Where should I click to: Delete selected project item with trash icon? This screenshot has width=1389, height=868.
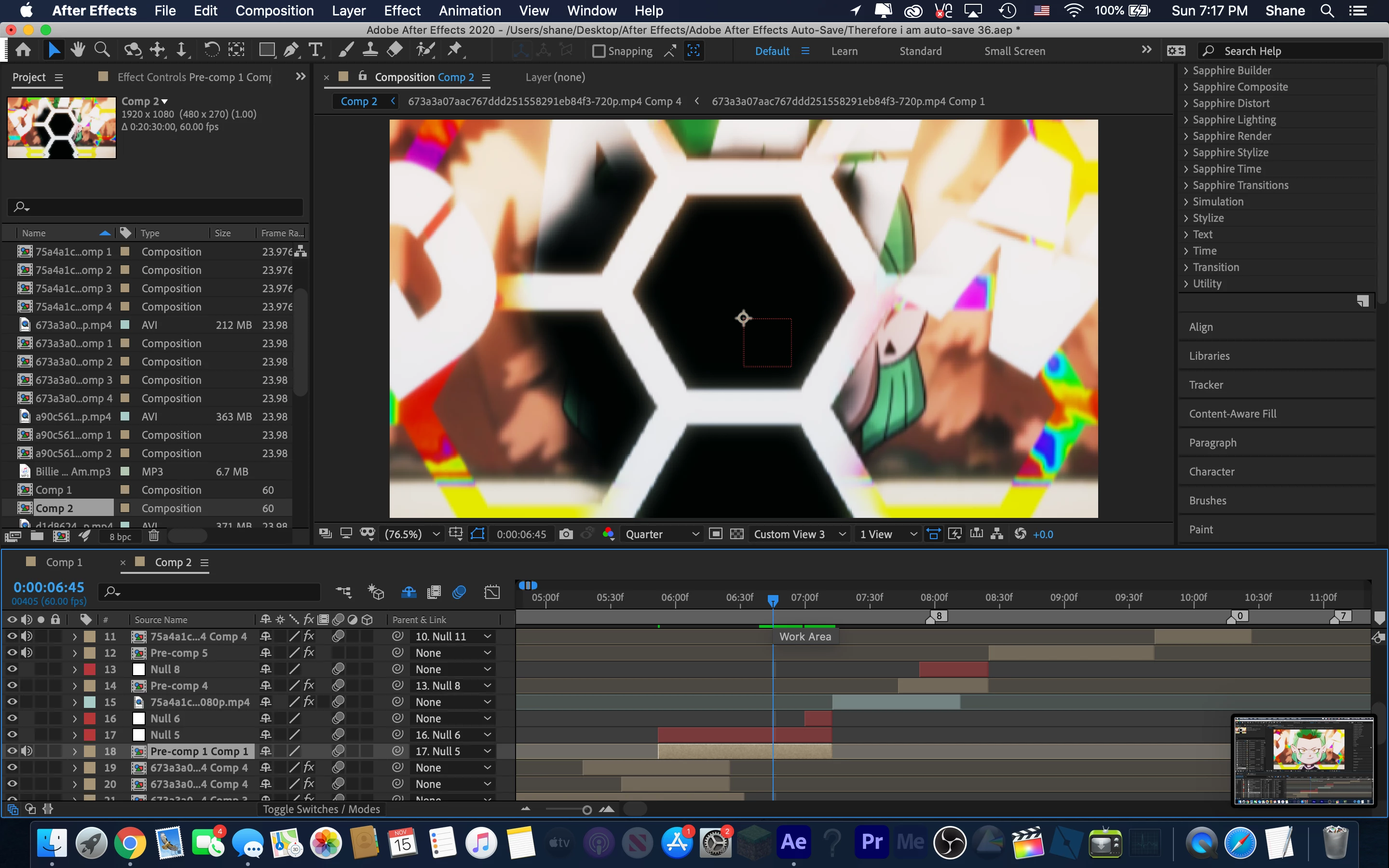click(154, 536)
